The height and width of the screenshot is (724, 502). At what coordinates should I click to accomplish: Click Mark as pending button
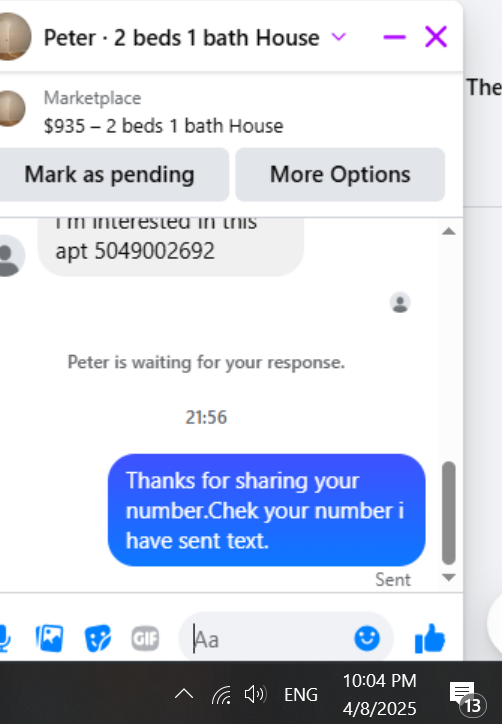click(x=110, y=175)
